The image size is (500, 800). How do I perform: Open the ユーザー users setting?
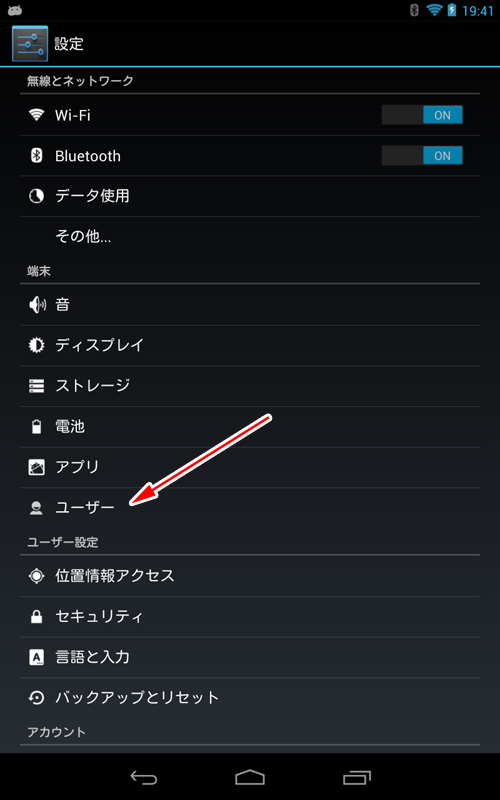tap(250, 508)
